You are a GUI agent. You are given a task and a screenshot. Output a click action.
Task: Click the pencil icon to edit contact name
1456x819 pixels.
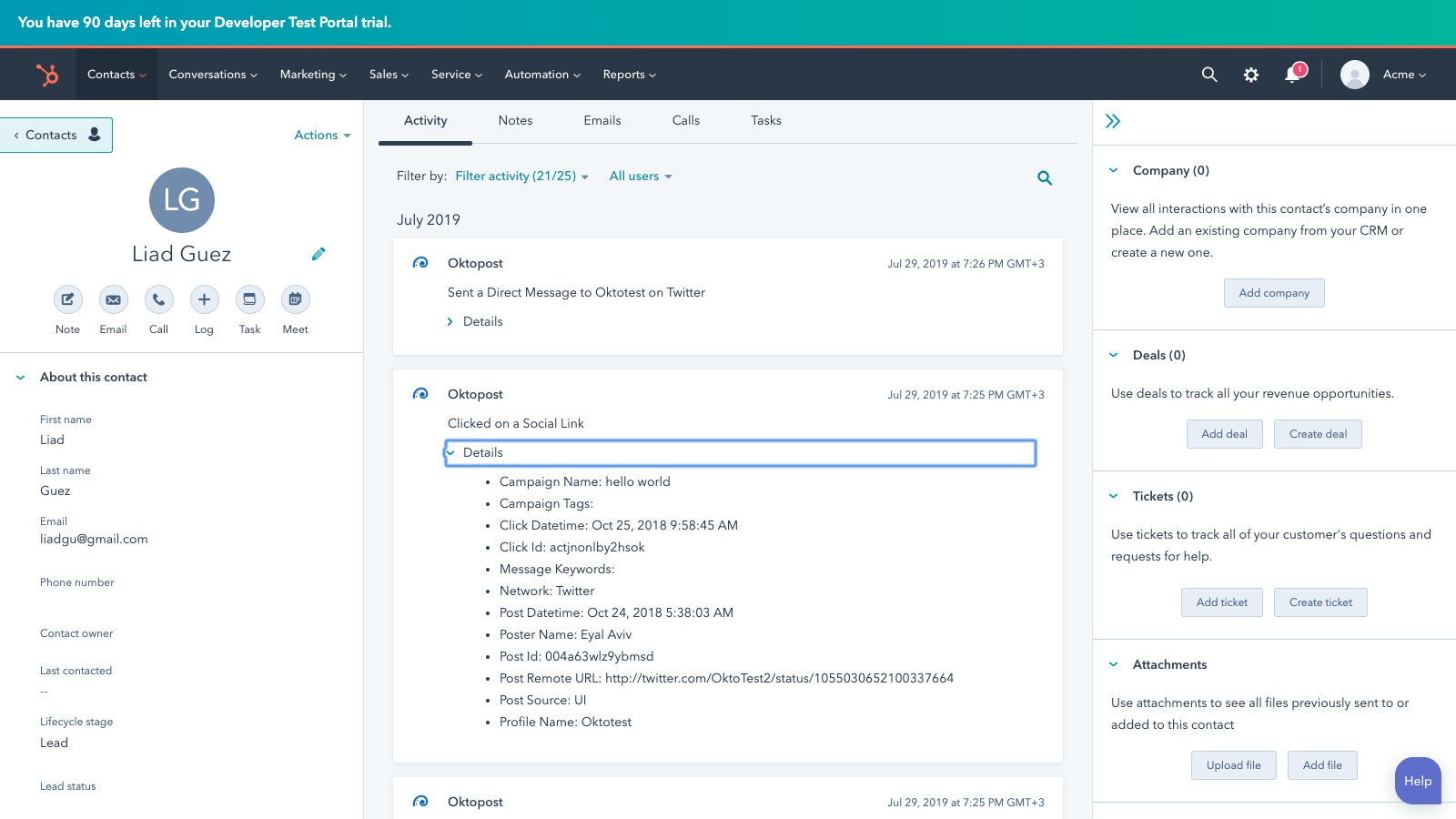pos(318,255)
